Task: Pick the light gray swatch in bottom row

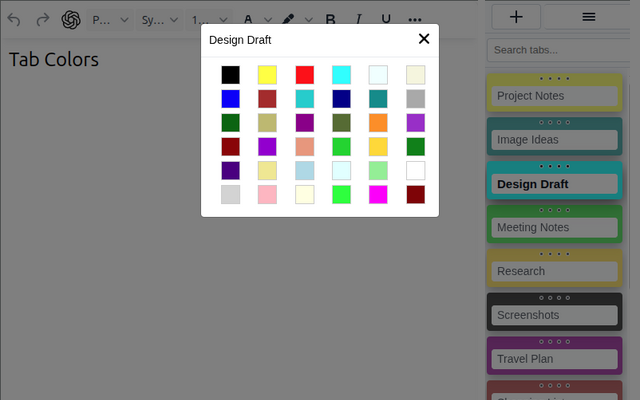Action: [x=231, y=195]
